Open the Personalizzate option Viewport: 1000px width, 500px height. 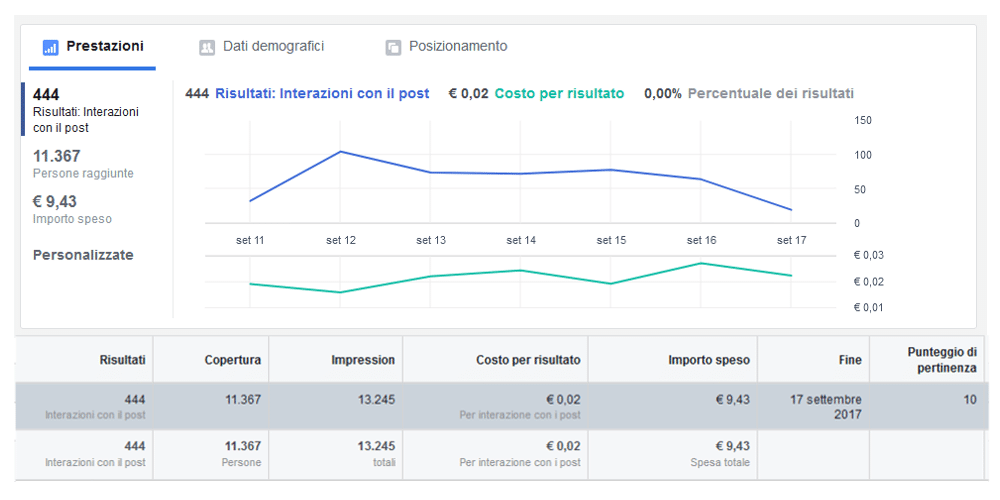[83, 255]
